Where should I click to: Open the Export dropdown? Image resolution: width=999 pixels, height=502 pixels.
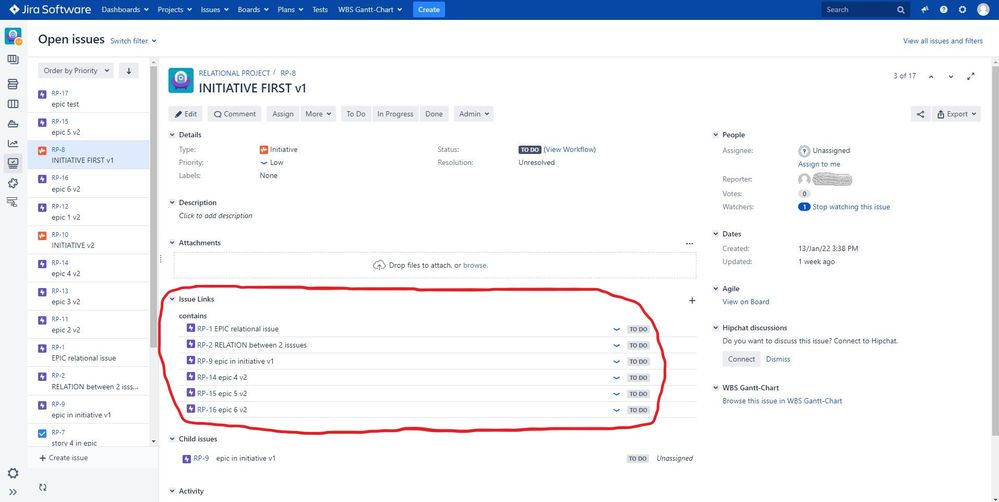[956, 114]
